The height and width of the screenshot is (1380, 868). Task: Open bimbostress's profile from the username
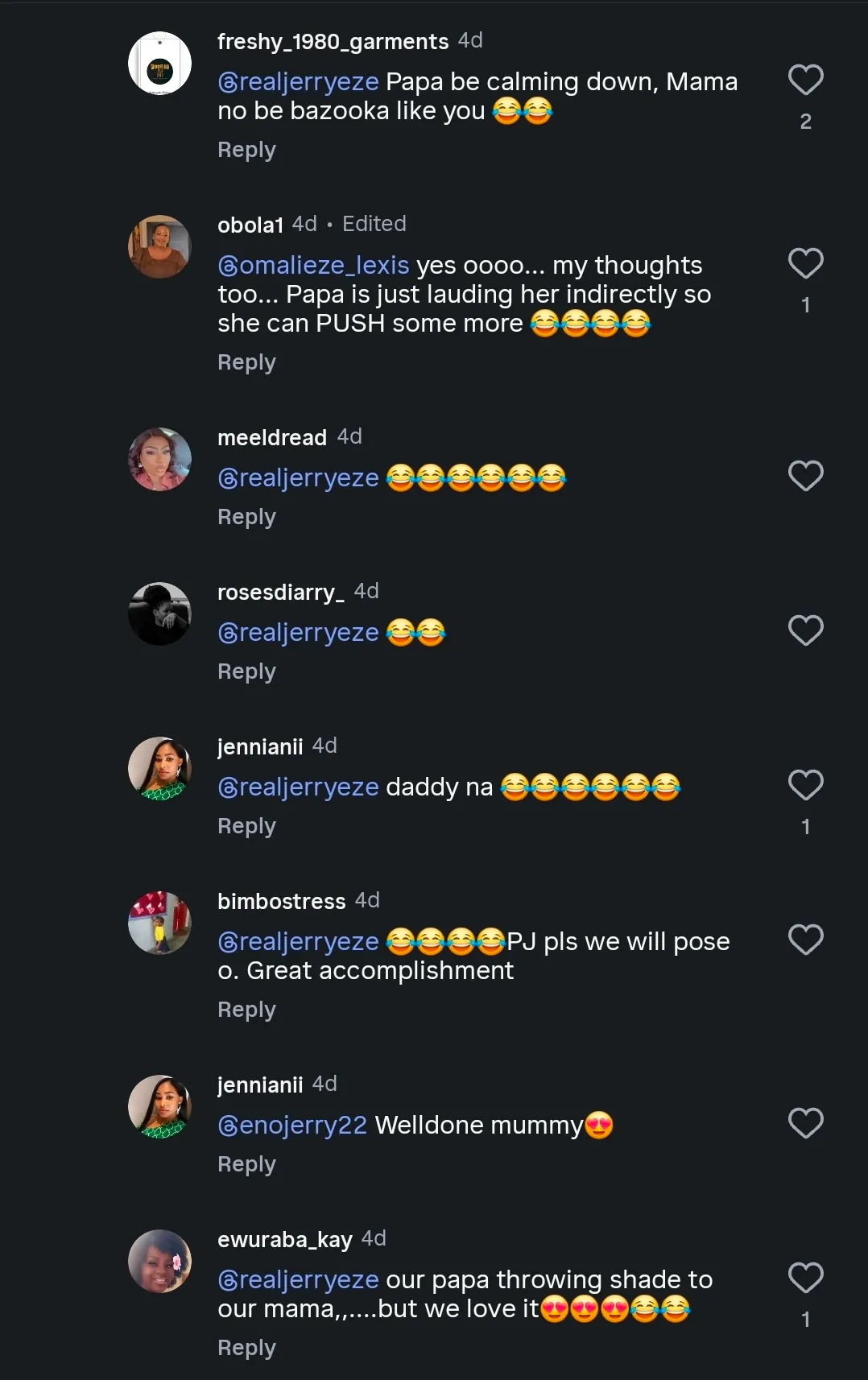(281, 902)
